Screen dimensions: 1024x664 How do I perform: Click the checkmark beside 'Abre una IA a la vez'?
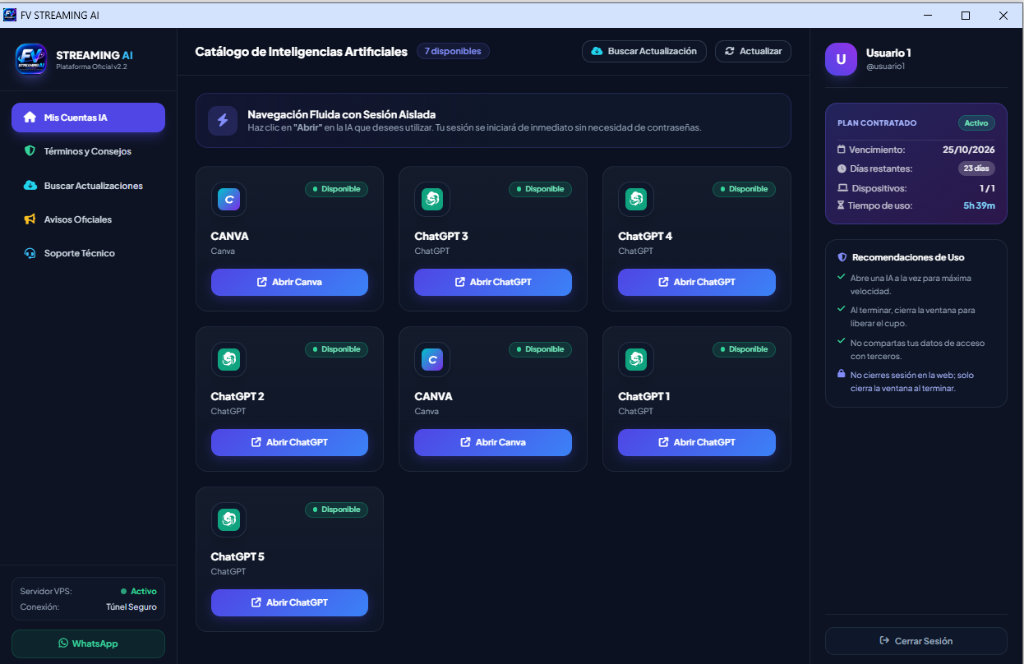841,277
